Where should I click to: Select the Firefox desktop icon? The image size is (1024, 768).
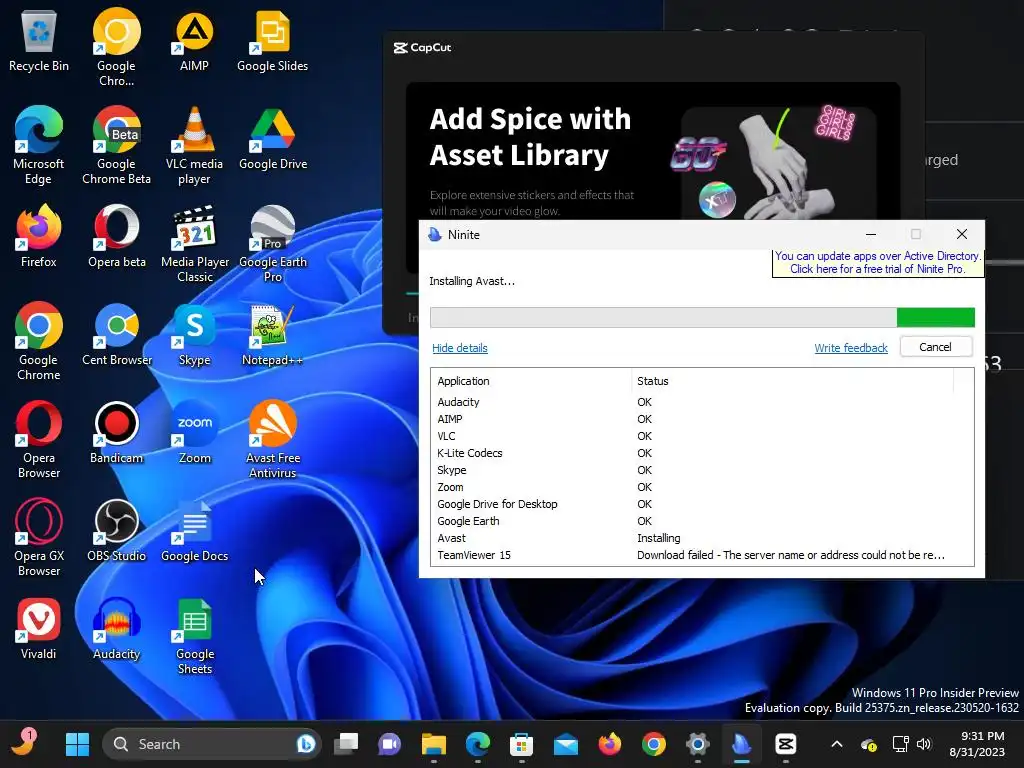click(x=39, y=238)
